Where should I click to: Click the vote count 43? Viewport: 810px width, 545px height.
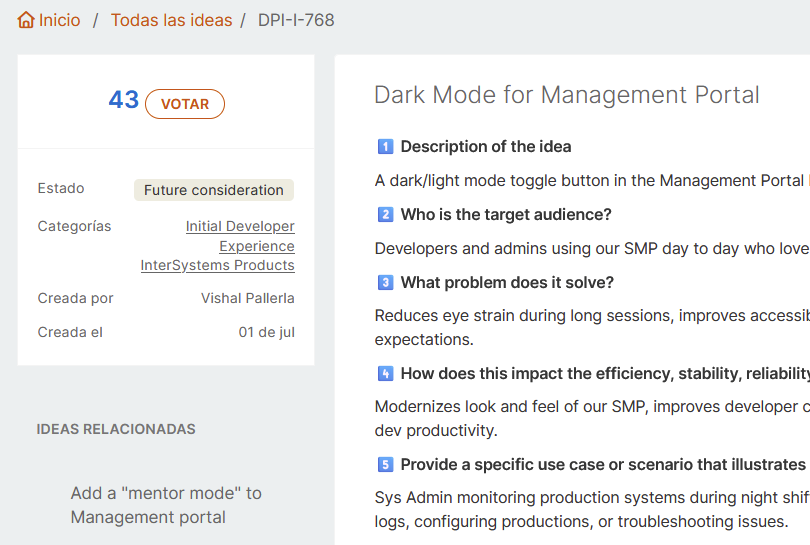pyautogui.click(x=124, y=100)
